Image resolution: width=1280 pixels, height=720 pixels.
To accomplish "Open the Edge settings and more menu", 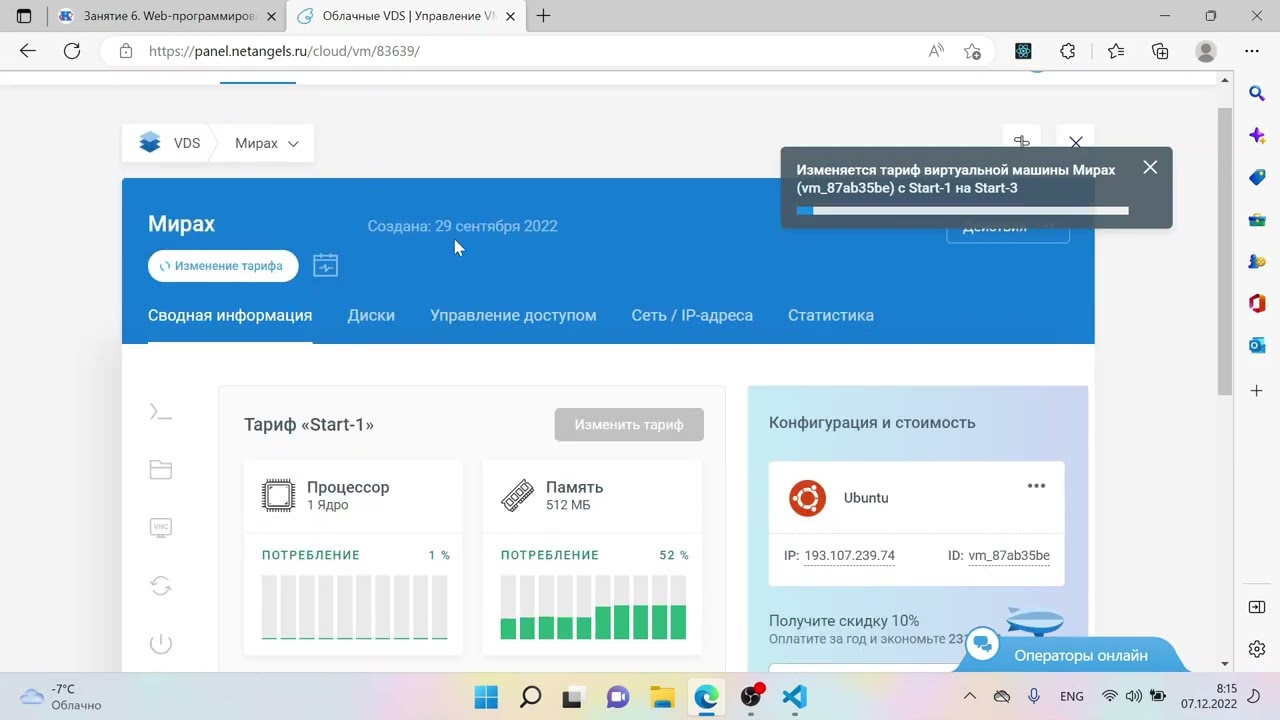I will click(x=1252, y=51).
